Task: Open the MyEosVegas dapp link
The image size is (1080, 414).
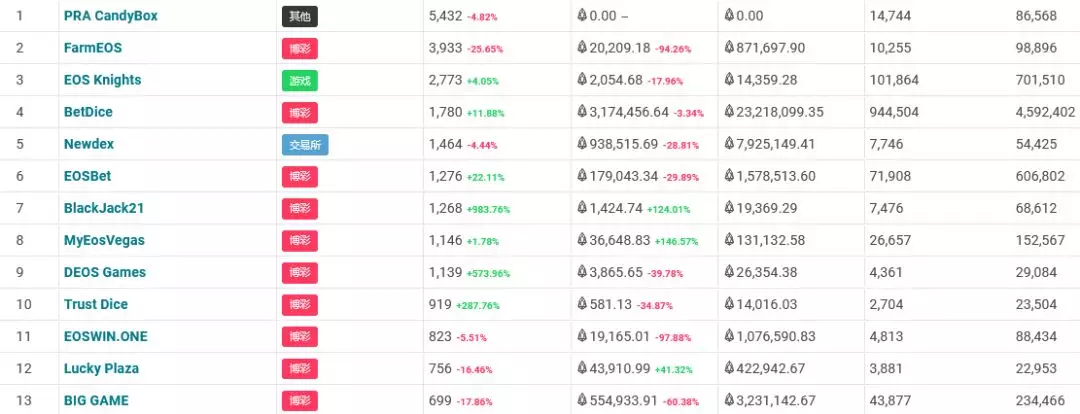Action: tap(104, 240)
